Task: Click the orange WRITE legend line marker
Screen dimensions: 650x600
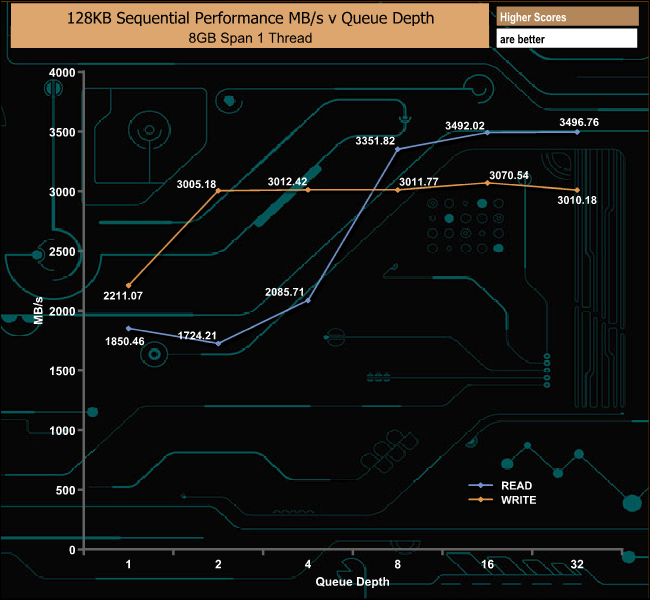Action: click(481, 500)
